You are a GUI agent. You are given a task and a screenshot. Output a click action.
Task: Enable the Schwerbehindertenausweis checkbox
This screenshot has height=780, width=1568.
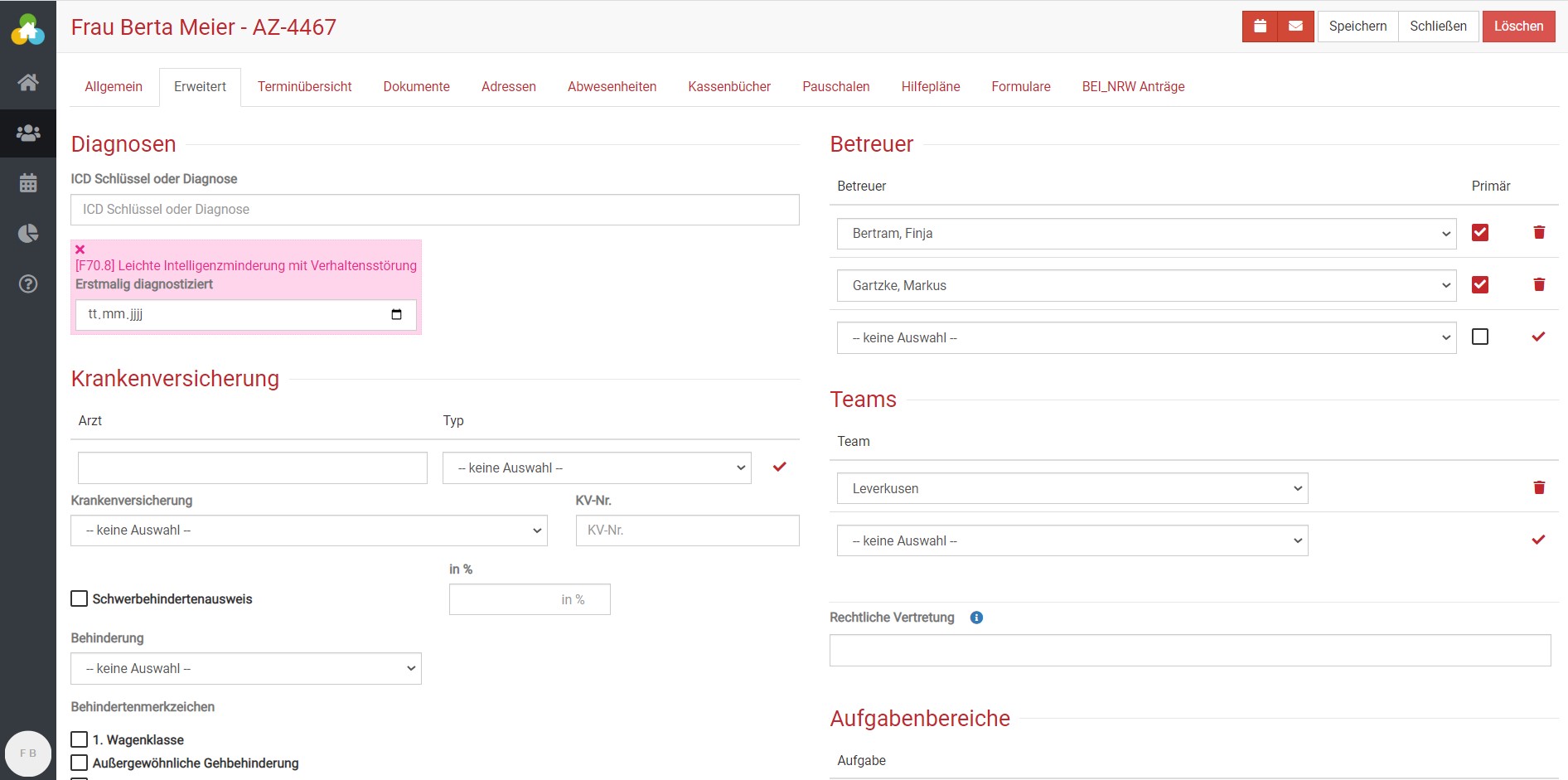pyautogui.click(x=80, y=598)
